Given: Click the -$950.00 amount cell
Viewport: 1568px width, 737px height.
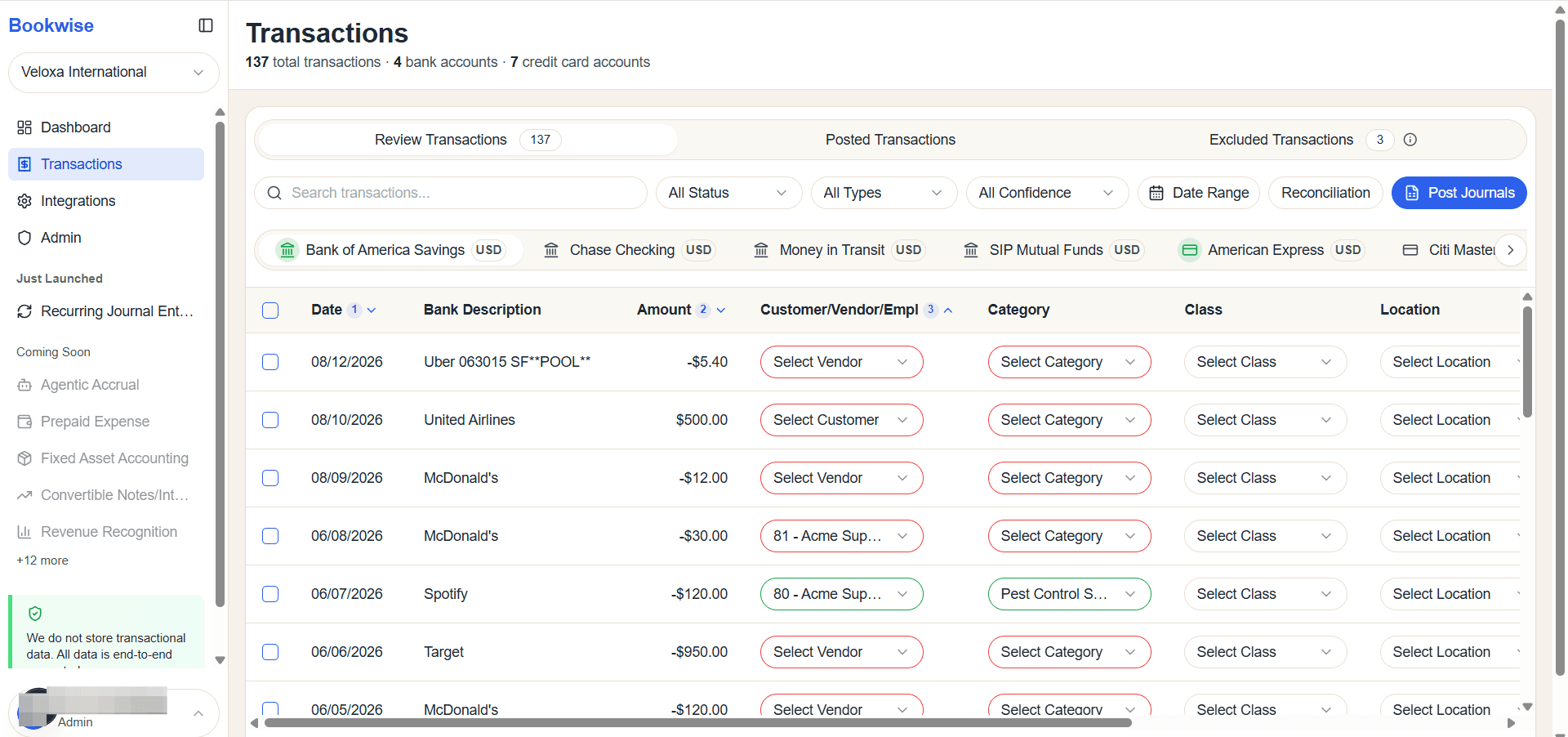Looking at the screenshot, I should pos(699,652).
